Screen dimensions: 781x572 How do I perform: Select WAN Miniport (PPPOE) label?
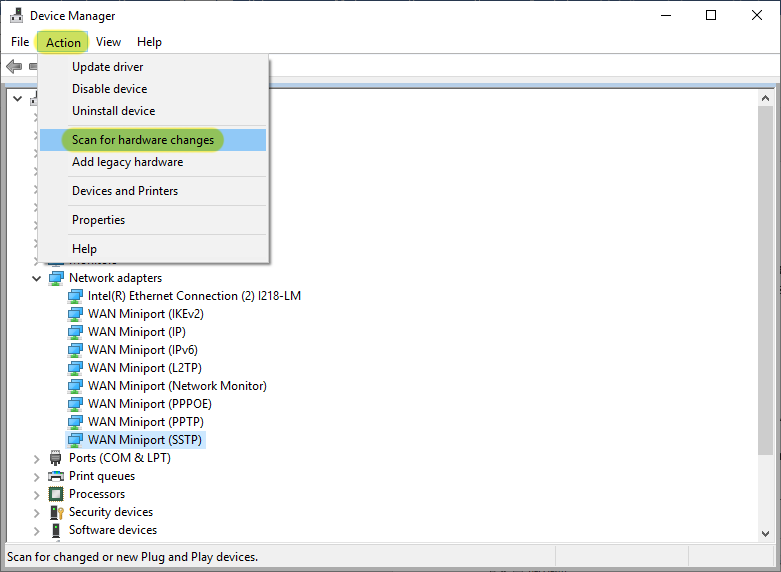click(x=149, y=404)
